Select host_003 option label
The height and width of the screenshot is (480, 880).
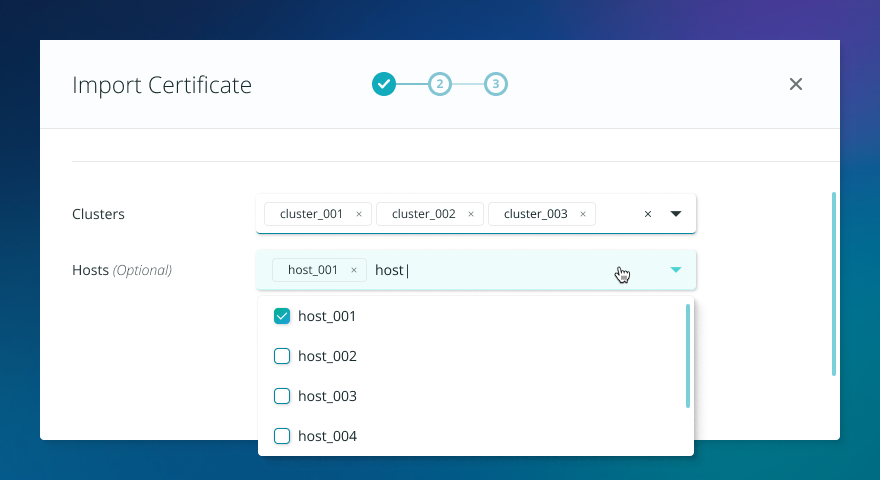[x=327, y=396]
